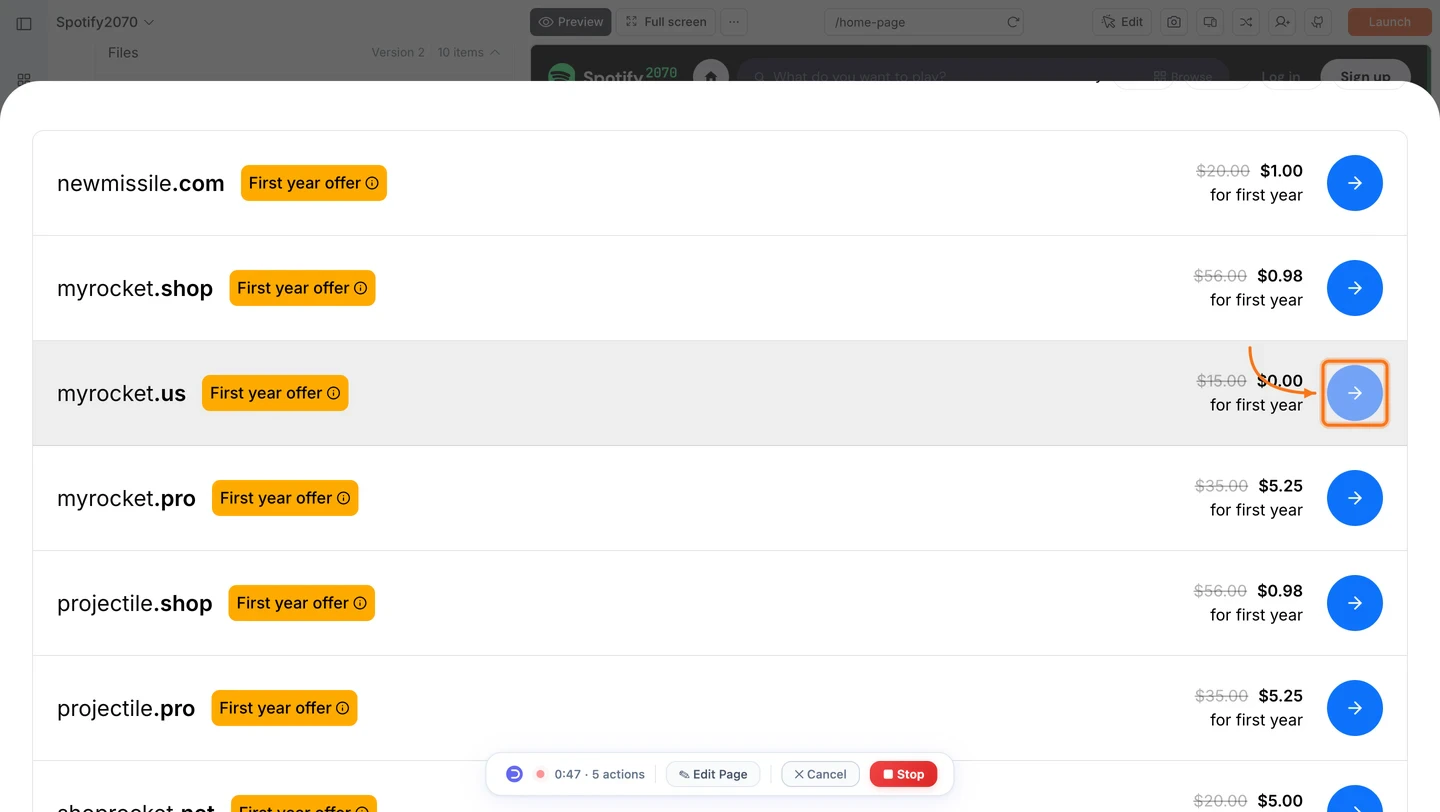Click Edit Page in the bottom bar
Screen dimensions: 1440x812
(x=712, y=773)
